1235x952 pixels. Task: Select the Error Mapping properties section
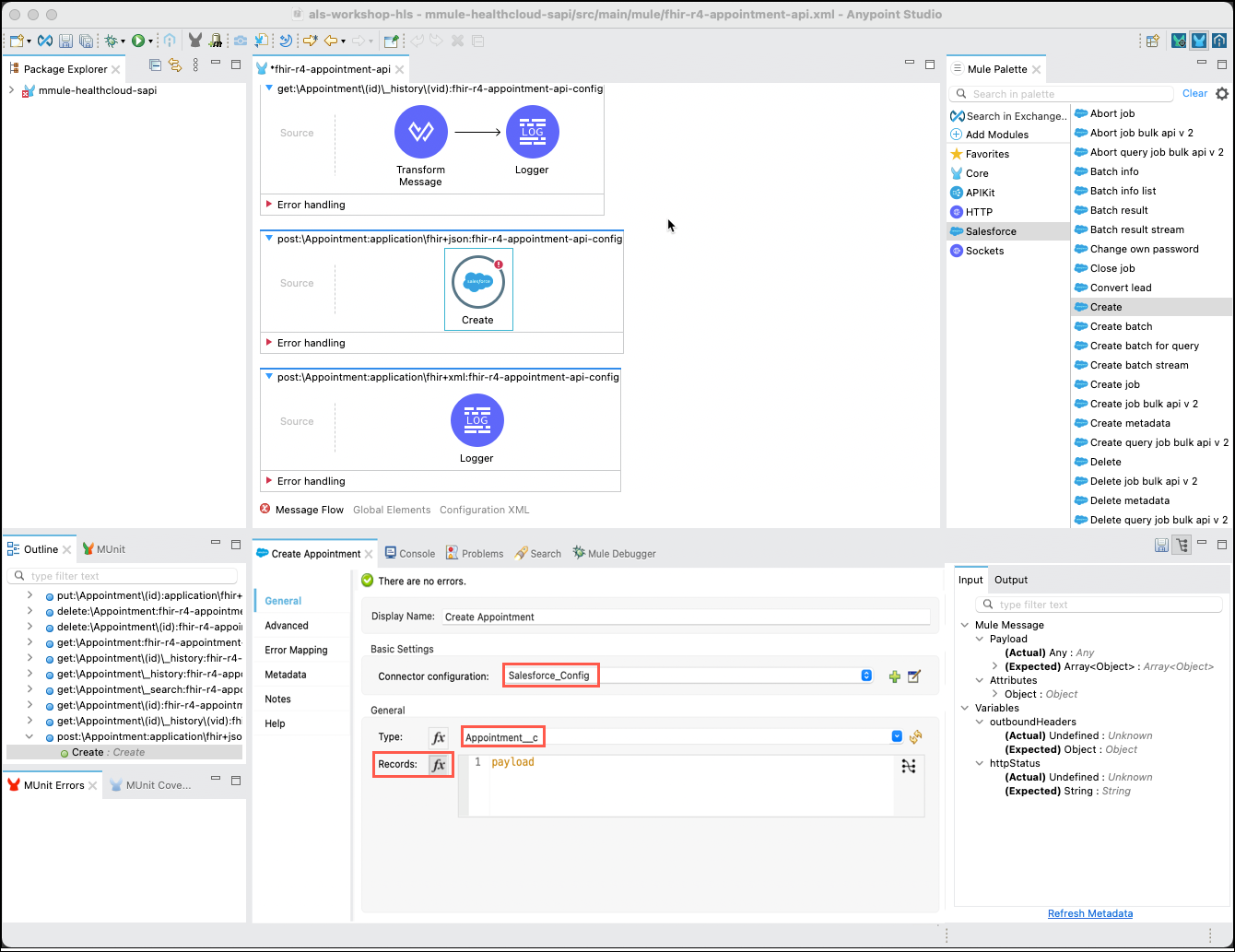pyautogui.click(x=296, y=650)
